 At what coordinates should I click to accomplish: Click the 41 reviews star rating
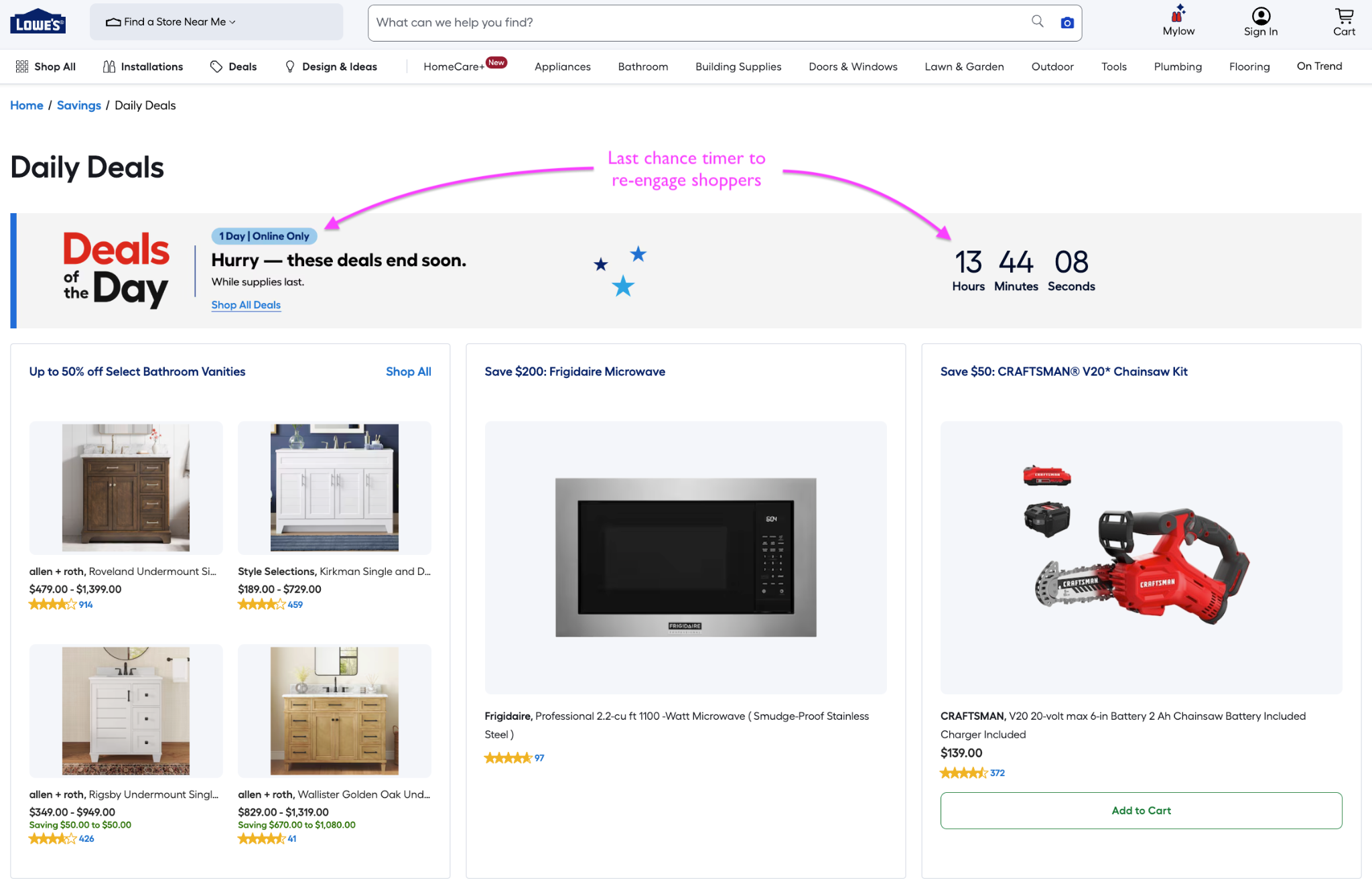[267, 838]
